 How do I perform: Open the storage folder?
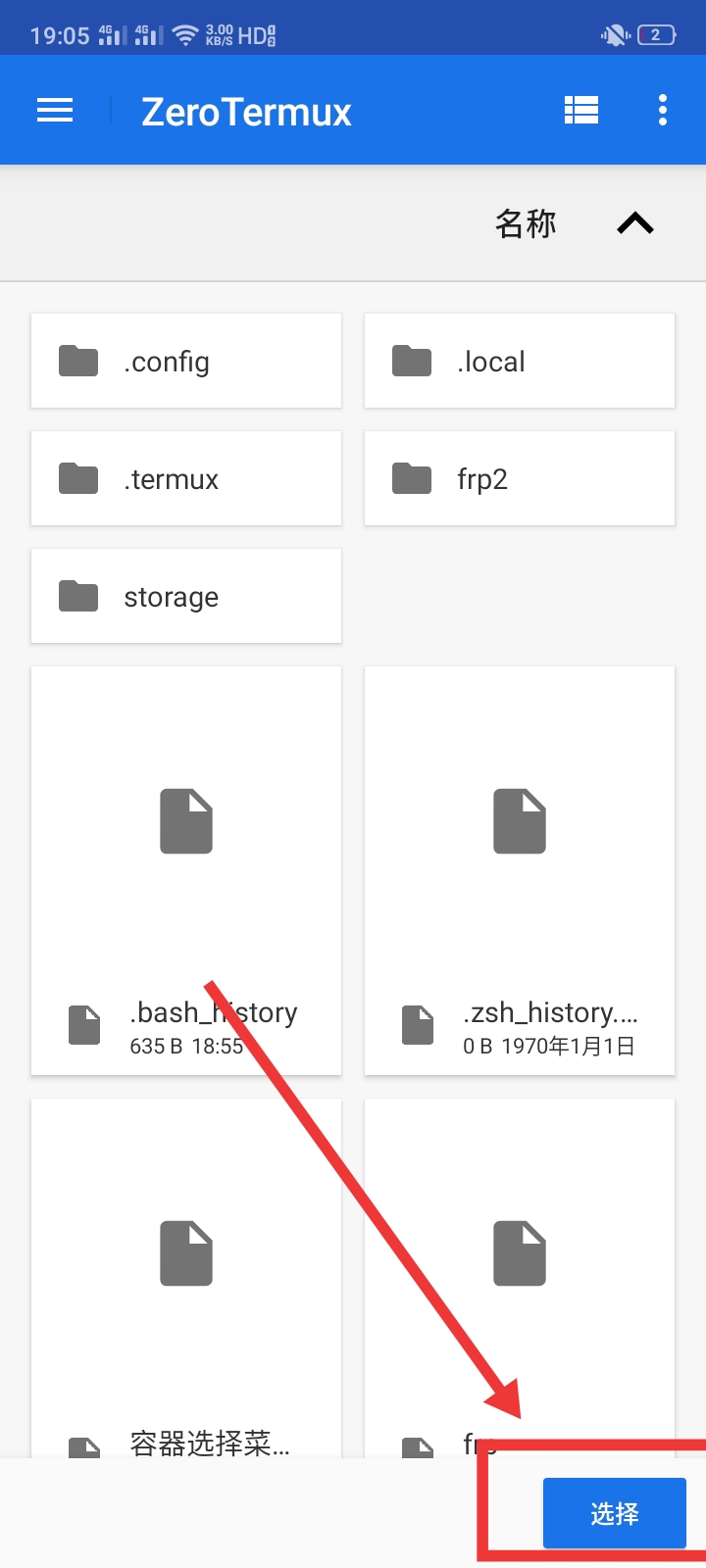[x=186, y=596]
